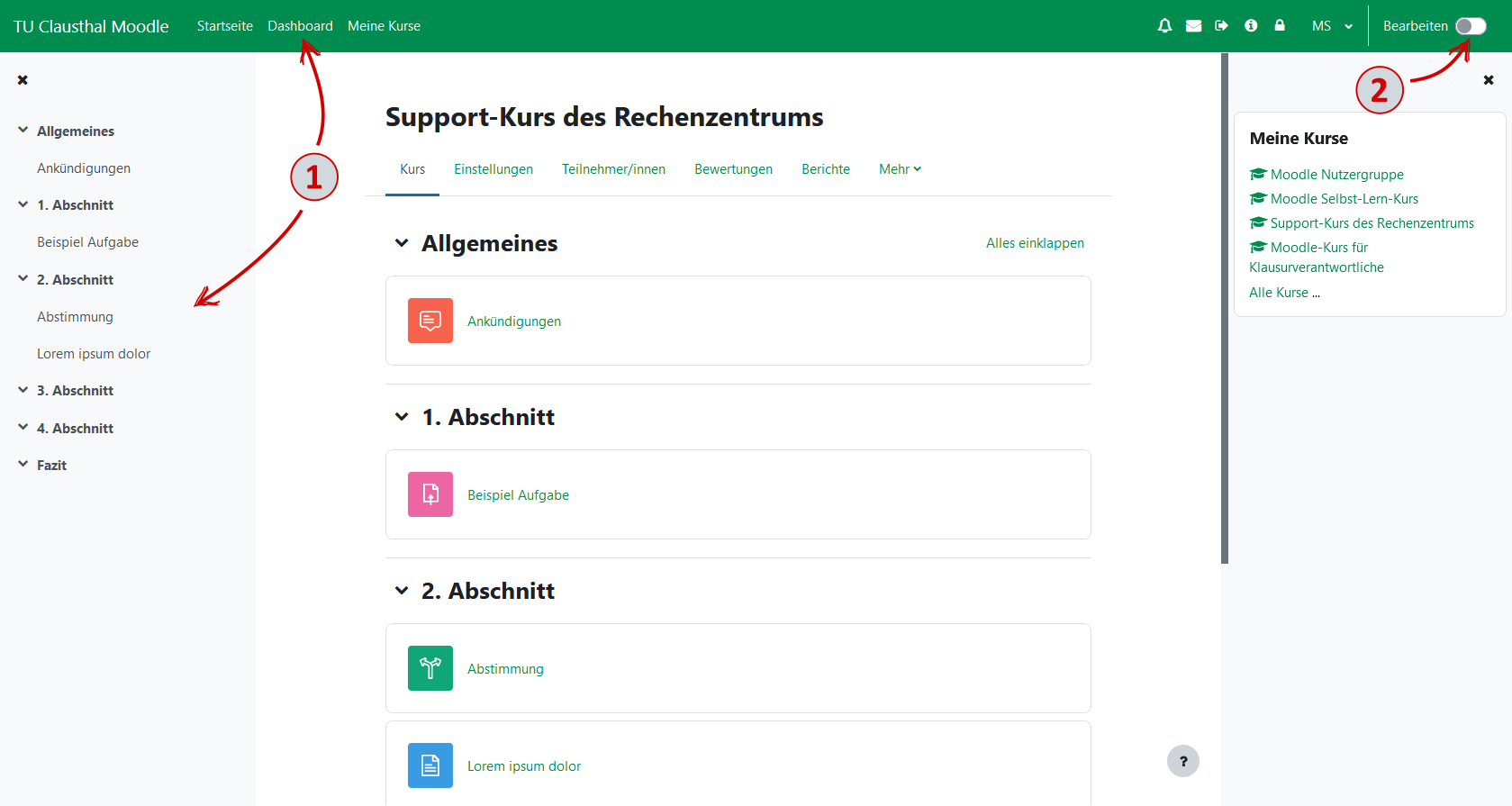Select 3. Abschnitt label in the course index
1512x806 pixels.
(x=75, y=391)
